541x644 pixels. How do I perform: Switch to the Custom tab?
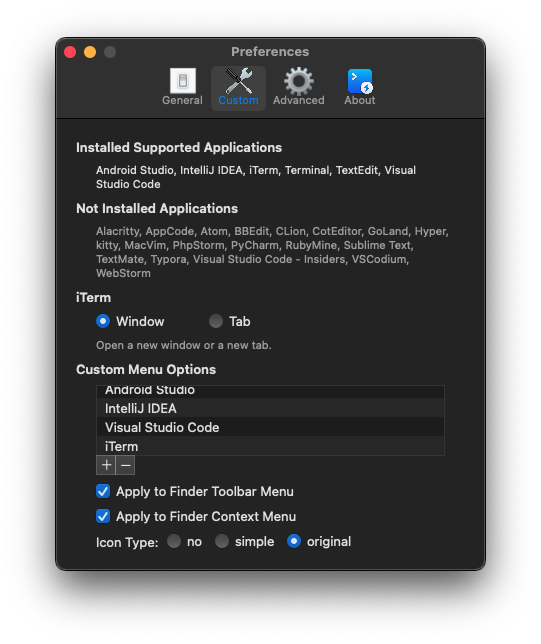coord(238,88)
